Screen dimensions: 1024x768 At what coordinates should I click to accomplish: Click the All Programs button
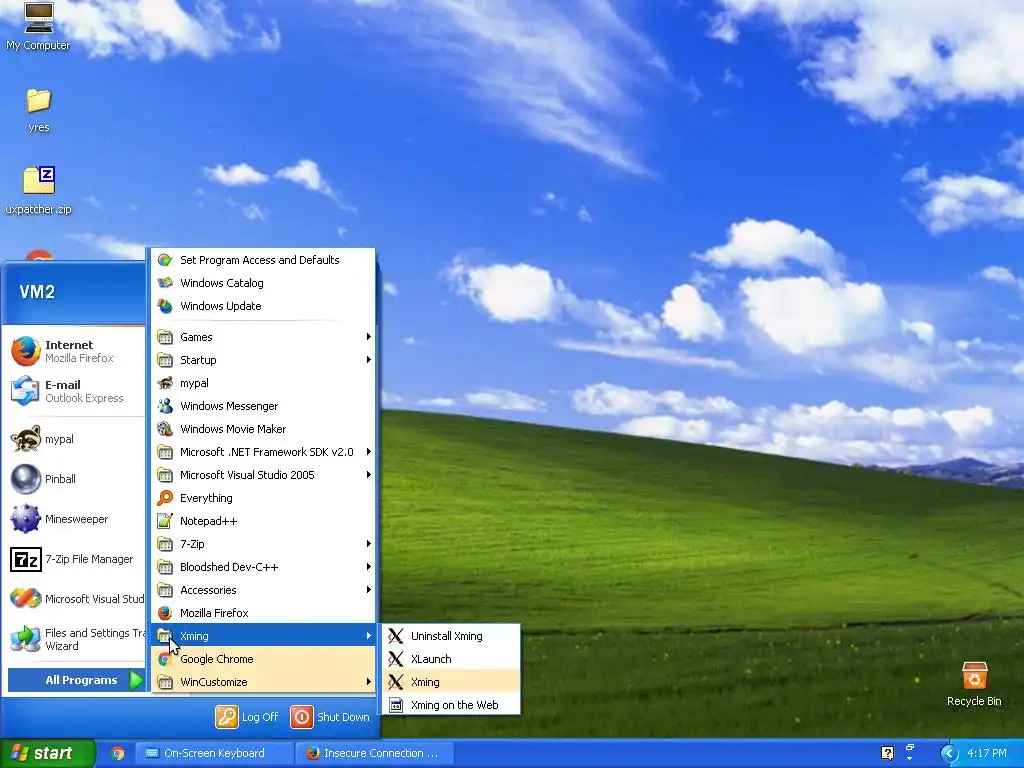tap(76, 680)
